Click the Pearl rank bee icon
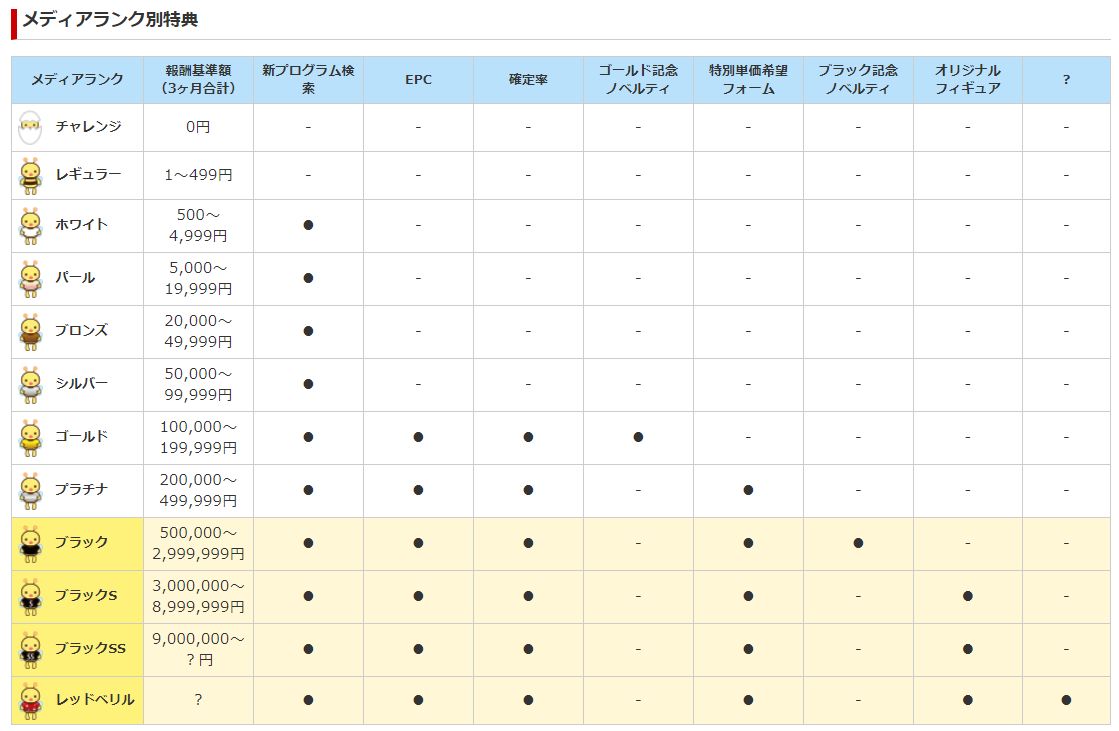This screenshot has width=1119, height=731. pyautogui.click(x=31, y=279)
